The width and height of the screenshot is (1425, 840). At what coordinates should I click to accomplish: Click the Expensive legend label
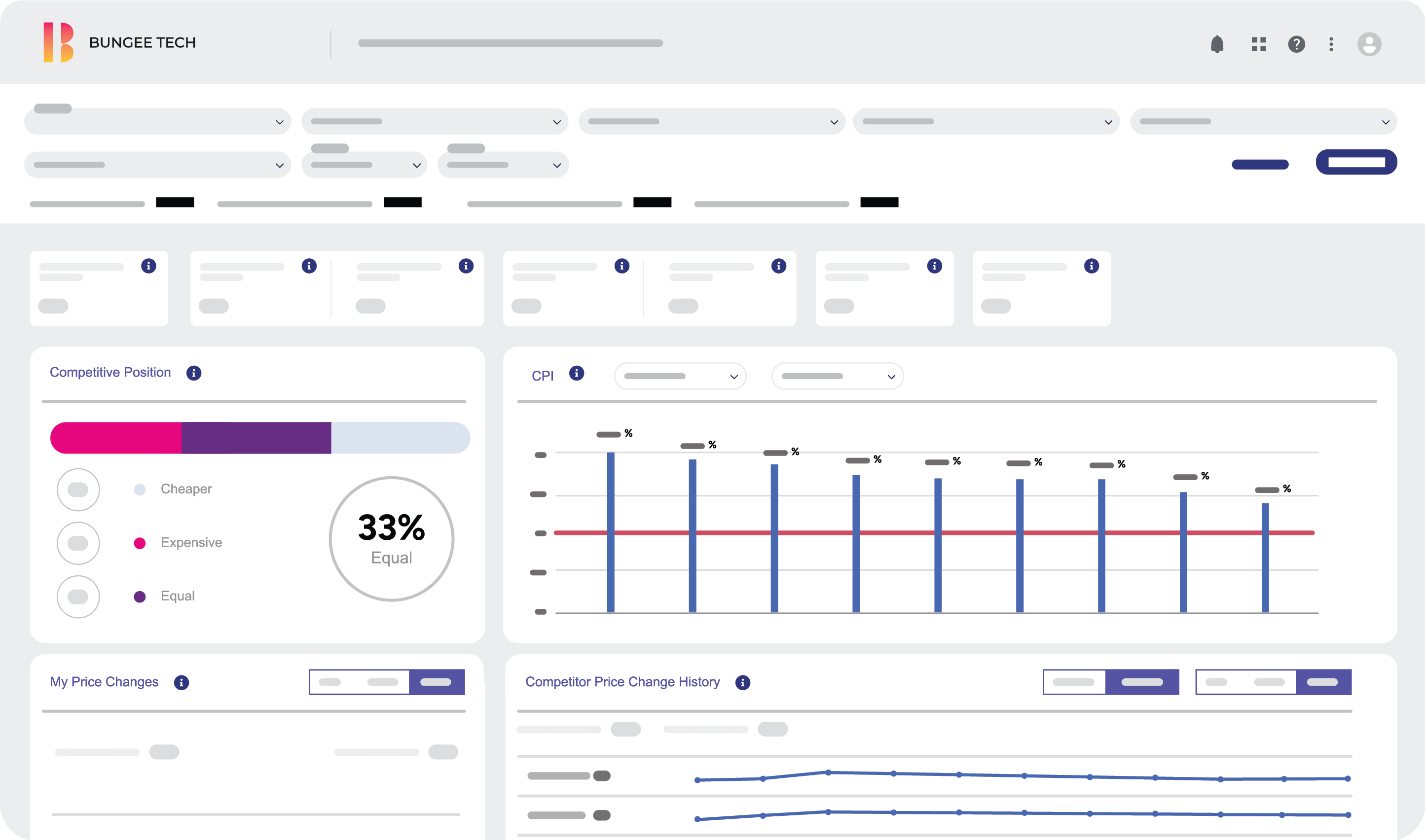(191, 542)
